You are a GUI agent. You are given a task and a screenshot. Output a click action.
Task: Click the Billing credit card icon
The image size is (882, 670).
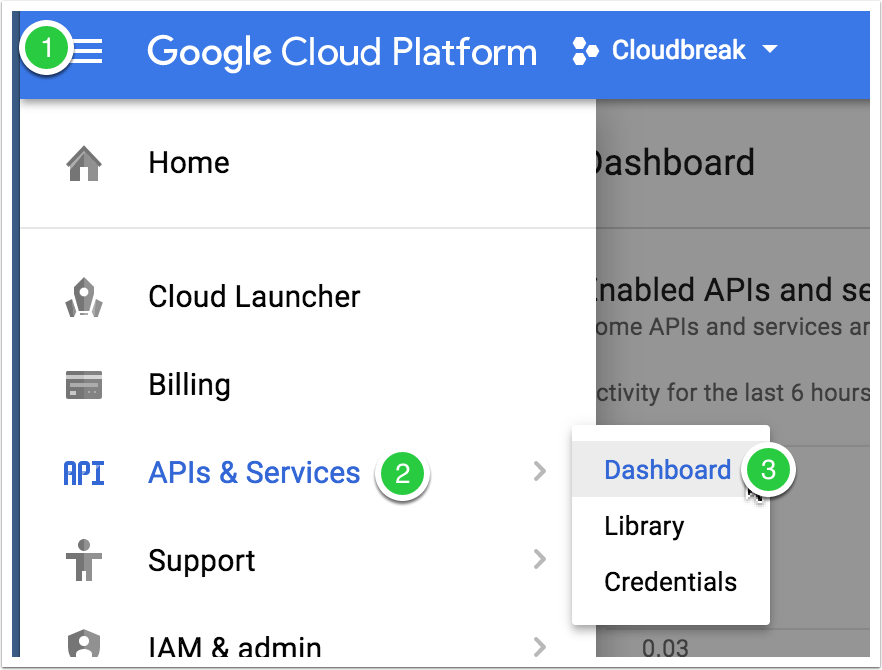[x=84, y=384]
